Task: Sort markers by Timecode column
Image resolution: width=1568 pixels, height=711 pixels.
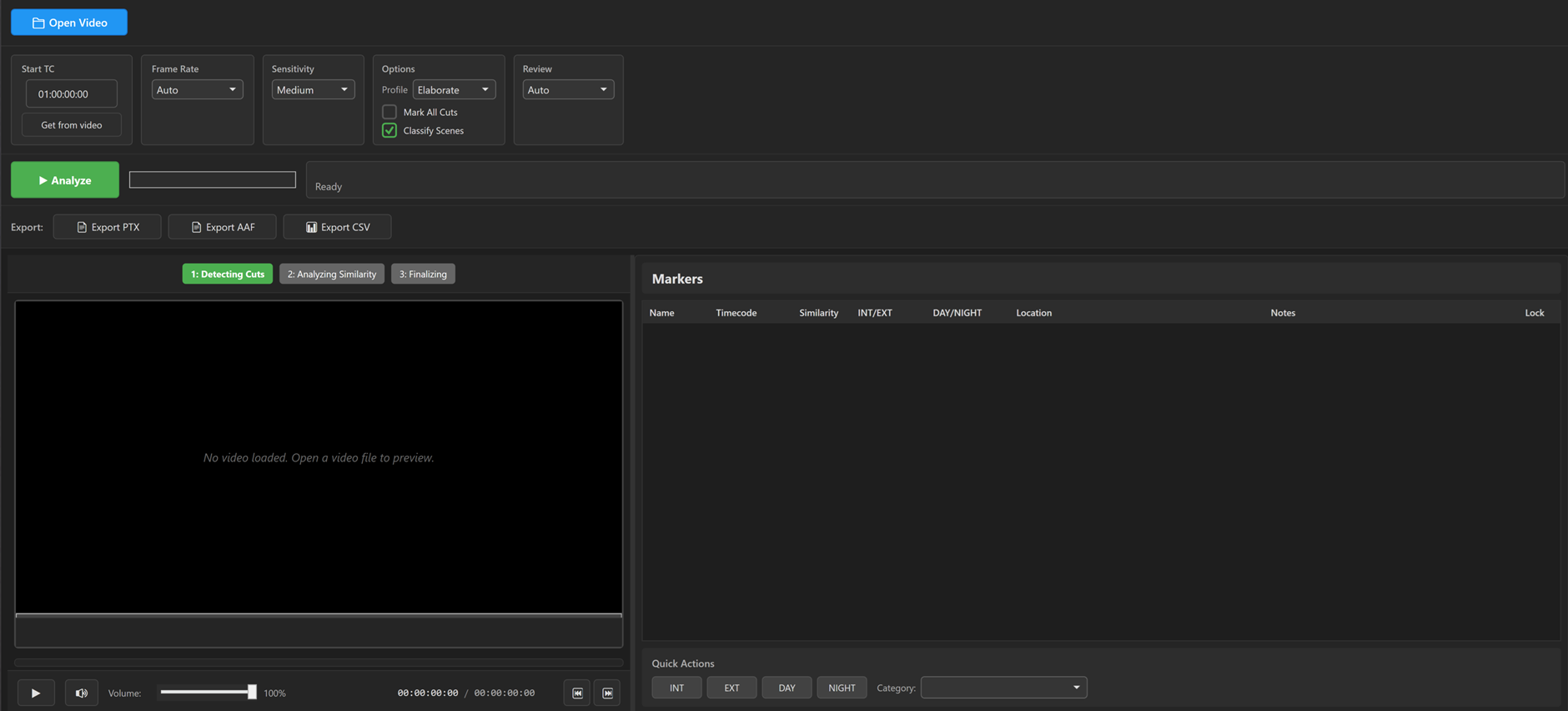Action: point(736,313)
